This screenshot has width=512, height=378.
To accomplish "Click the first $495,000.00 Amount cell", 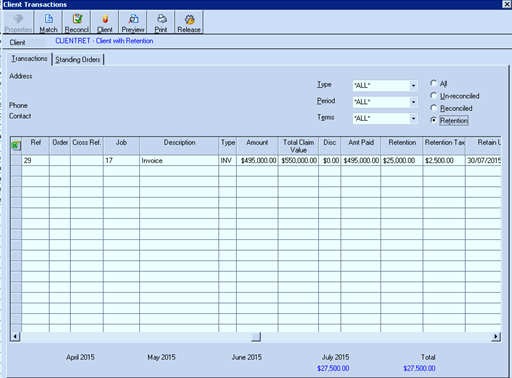I will click(x=257, y=160).
